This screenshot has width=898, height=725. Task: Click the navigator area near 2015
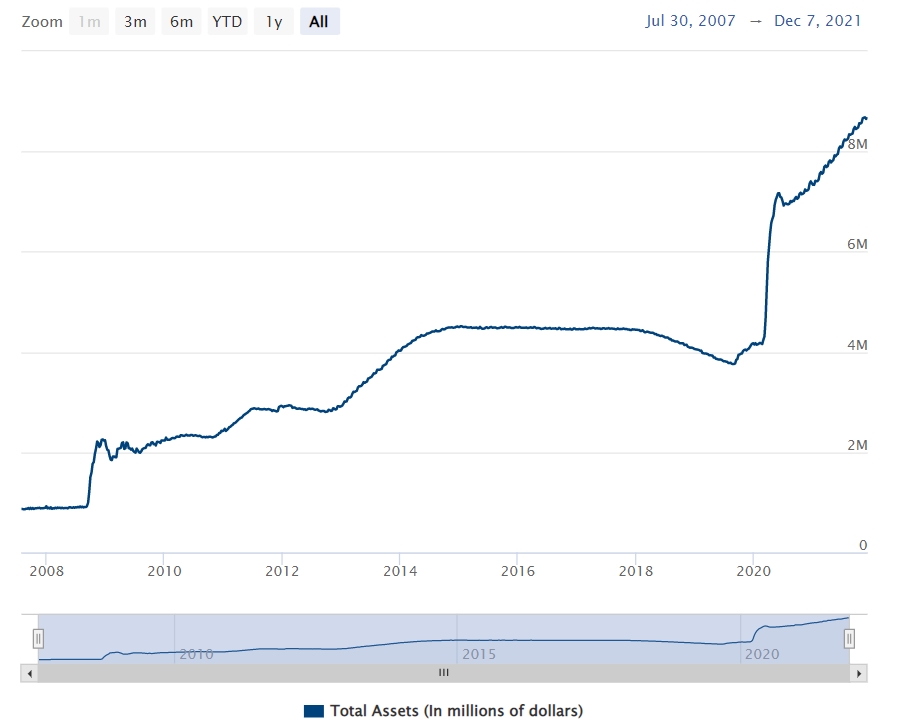pyautogui.click(x=478, y=645)
